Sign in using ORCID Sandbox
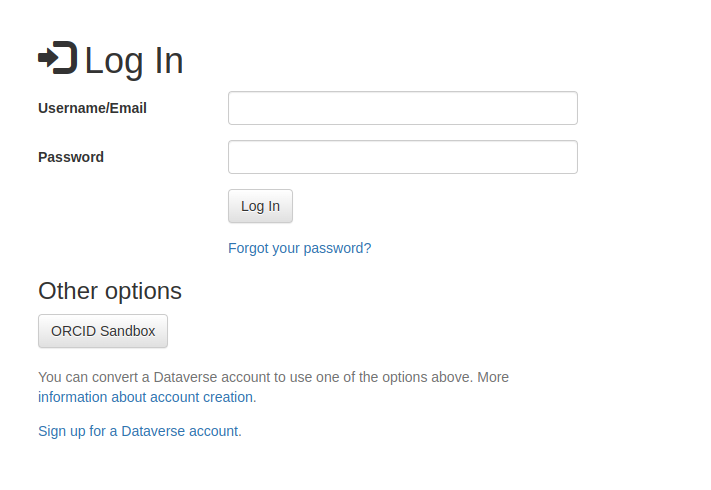 (x=103, y=331)
